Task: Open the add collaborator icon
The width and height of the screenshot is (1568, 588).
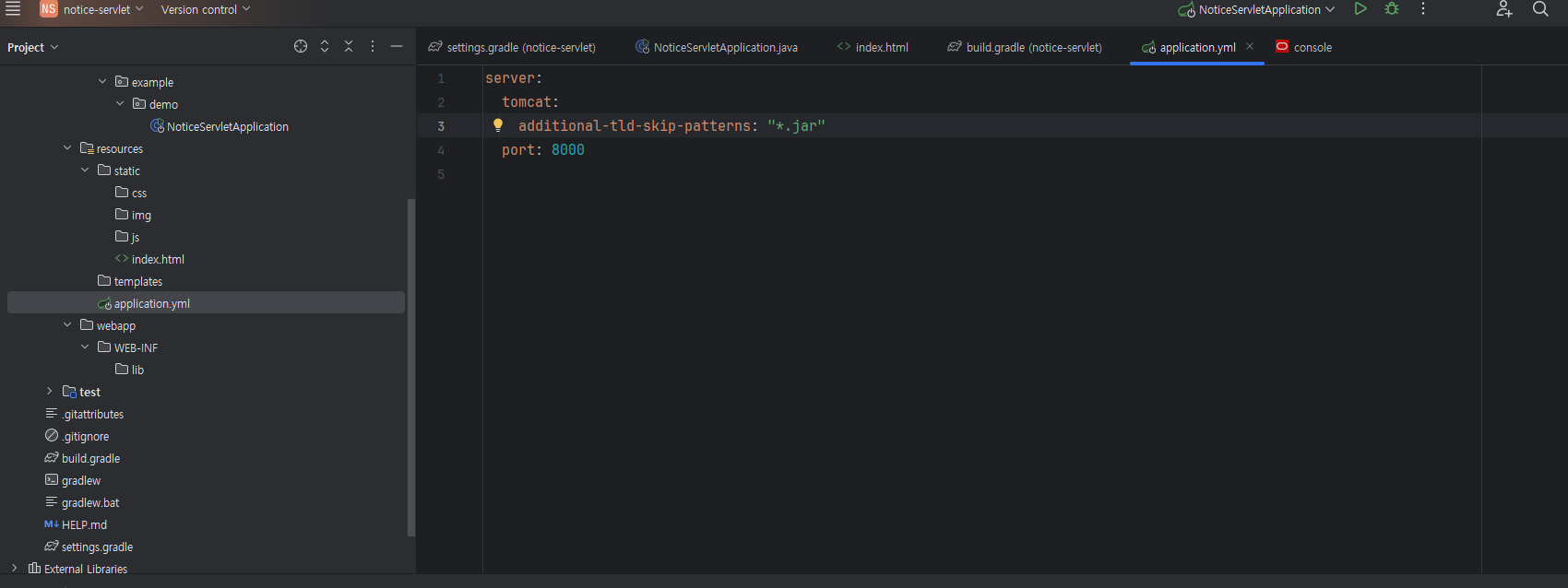Action: click(x=1504, y=9)
